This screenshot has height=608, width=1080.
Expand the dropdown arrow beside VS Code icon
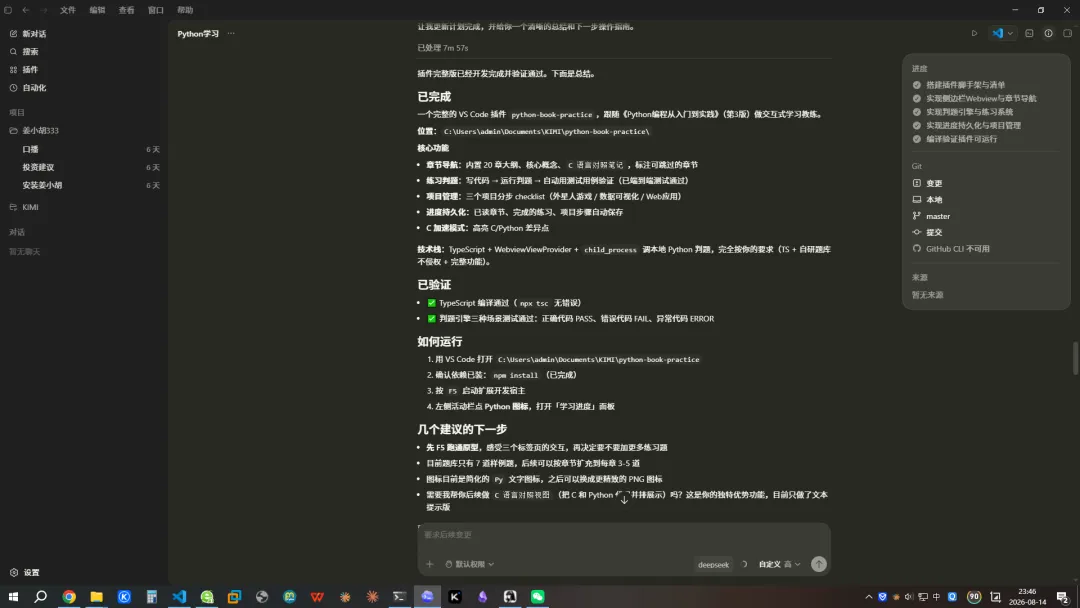(x=1010, y=33)
